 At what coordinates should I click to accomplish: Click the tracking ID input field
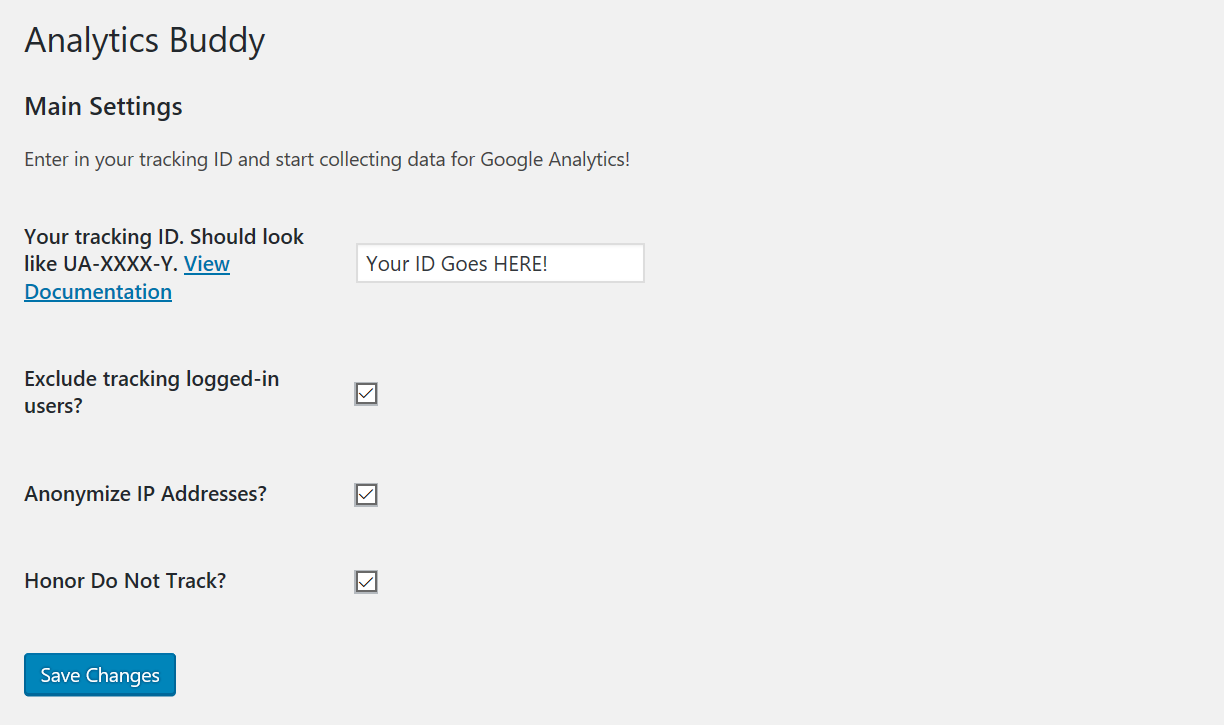click(500, 263)
